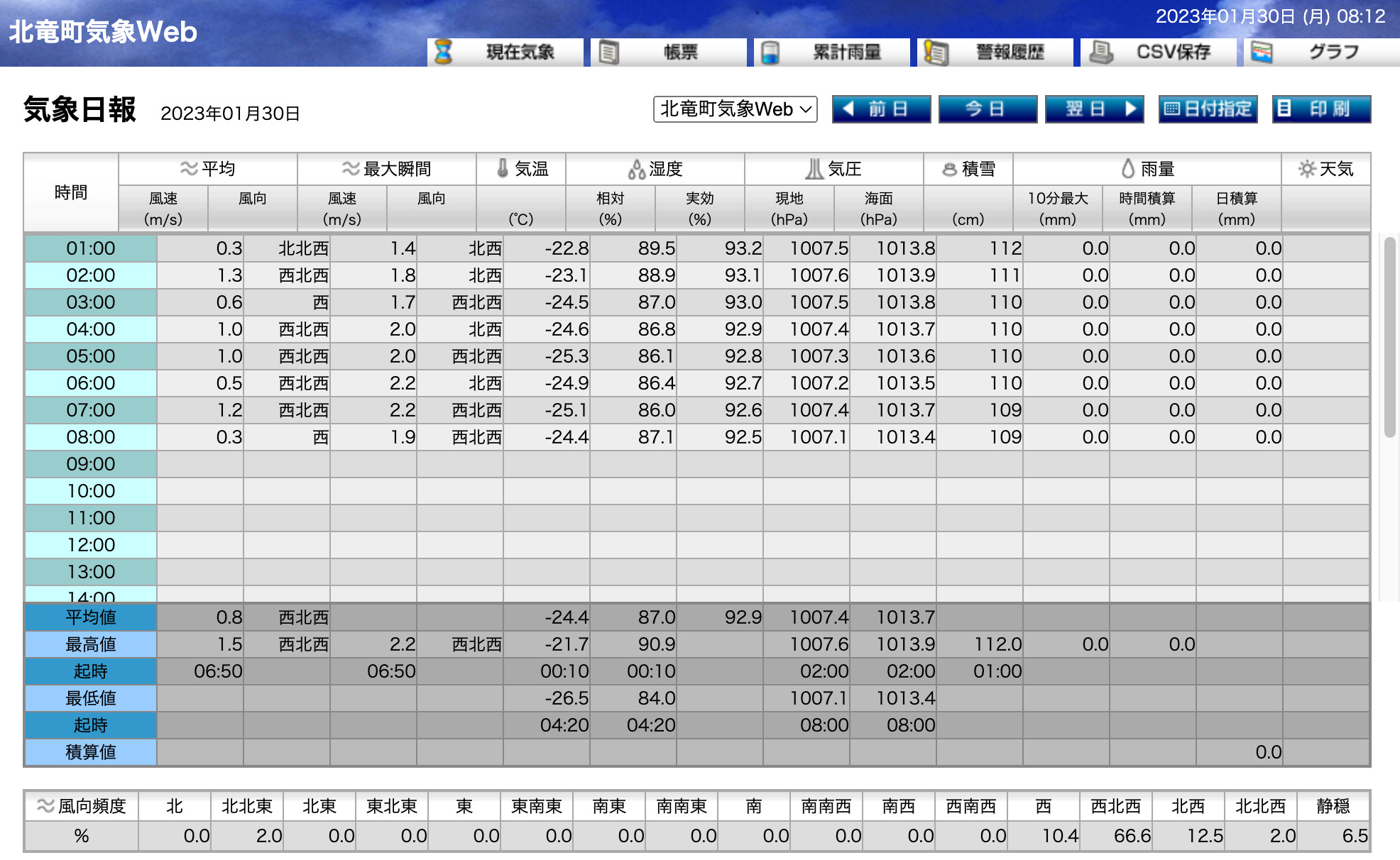
Task: Switch to the 帳票 menu item
Action: [667, 51]
